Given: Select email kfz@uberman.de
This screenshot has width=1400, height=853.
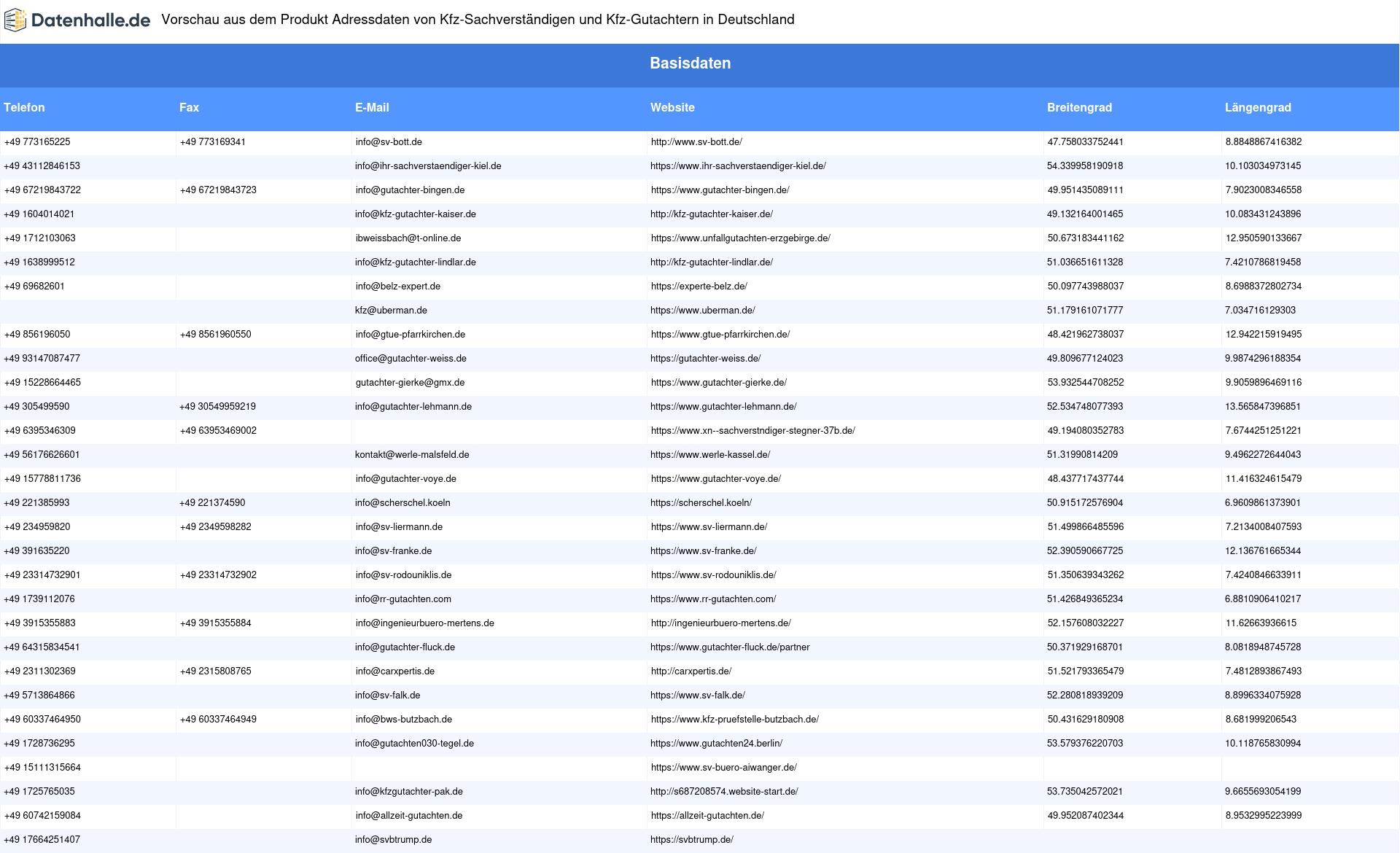Looking at the screenshot, I should [x=391, y=311].
